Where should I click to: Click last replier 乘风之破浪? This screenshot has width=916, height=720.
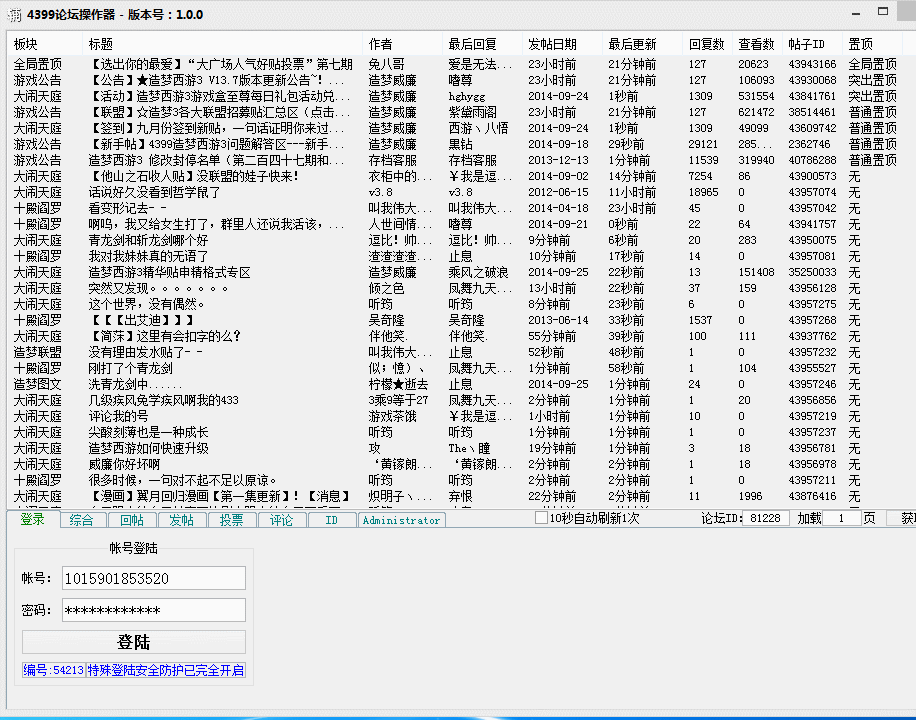click(x=478, y=272)
